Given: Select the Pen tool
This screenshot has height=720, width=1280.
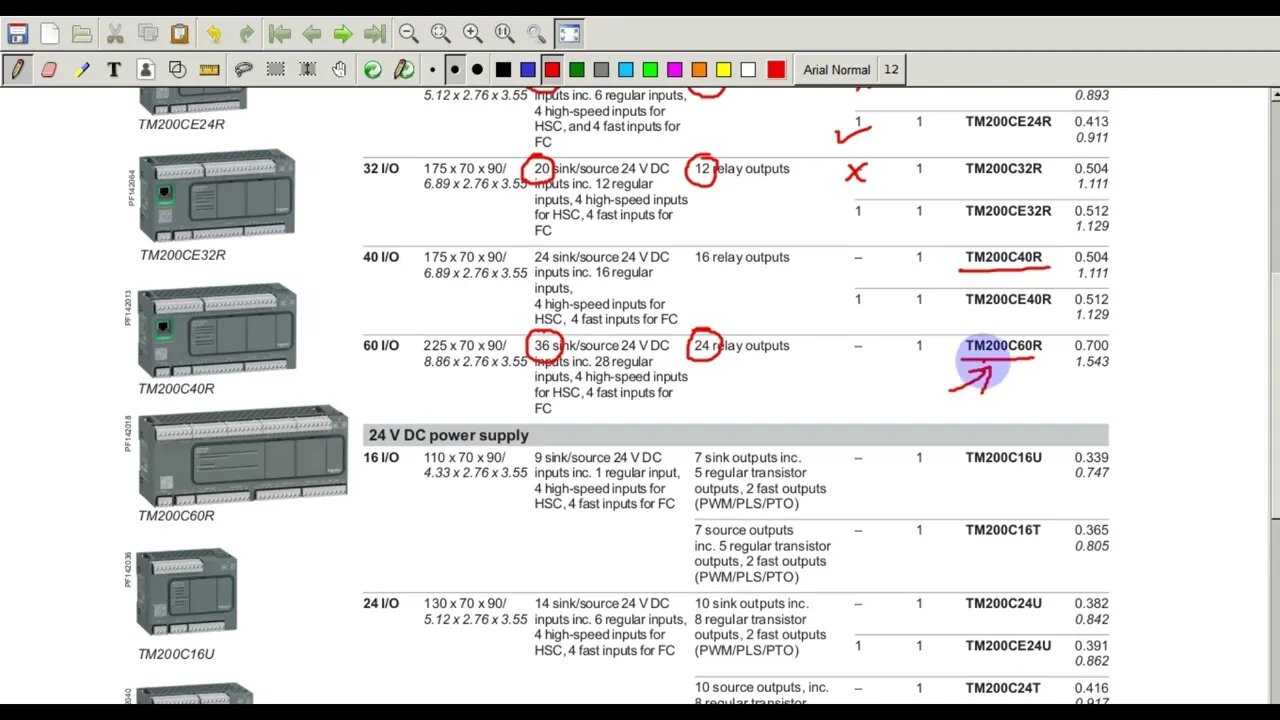Looking at the screenshot, I should [x=17, y=69].
